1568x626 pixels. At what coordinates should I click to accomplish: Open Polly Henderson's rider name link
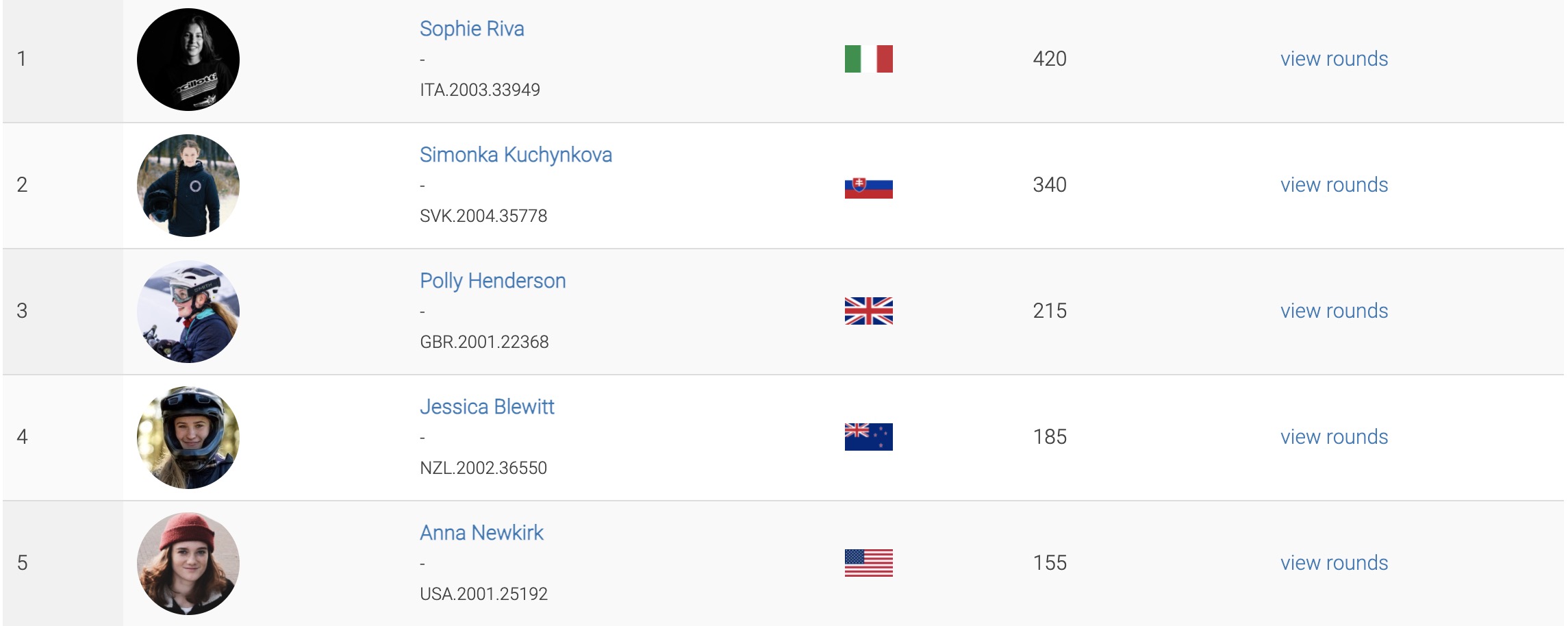point(492,281)
